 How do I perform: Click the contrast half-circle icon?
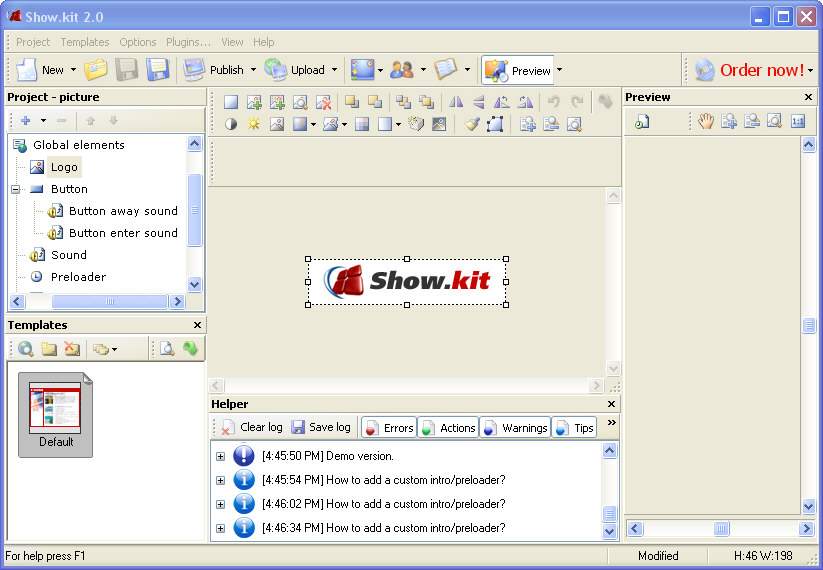[231, 124]
